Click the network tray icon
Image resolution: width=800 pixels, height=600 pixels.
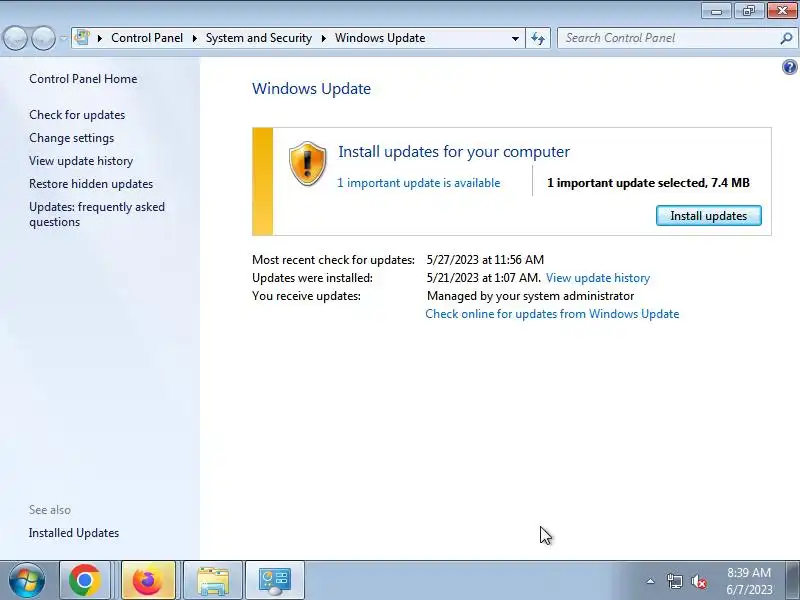tap(674, 581)
